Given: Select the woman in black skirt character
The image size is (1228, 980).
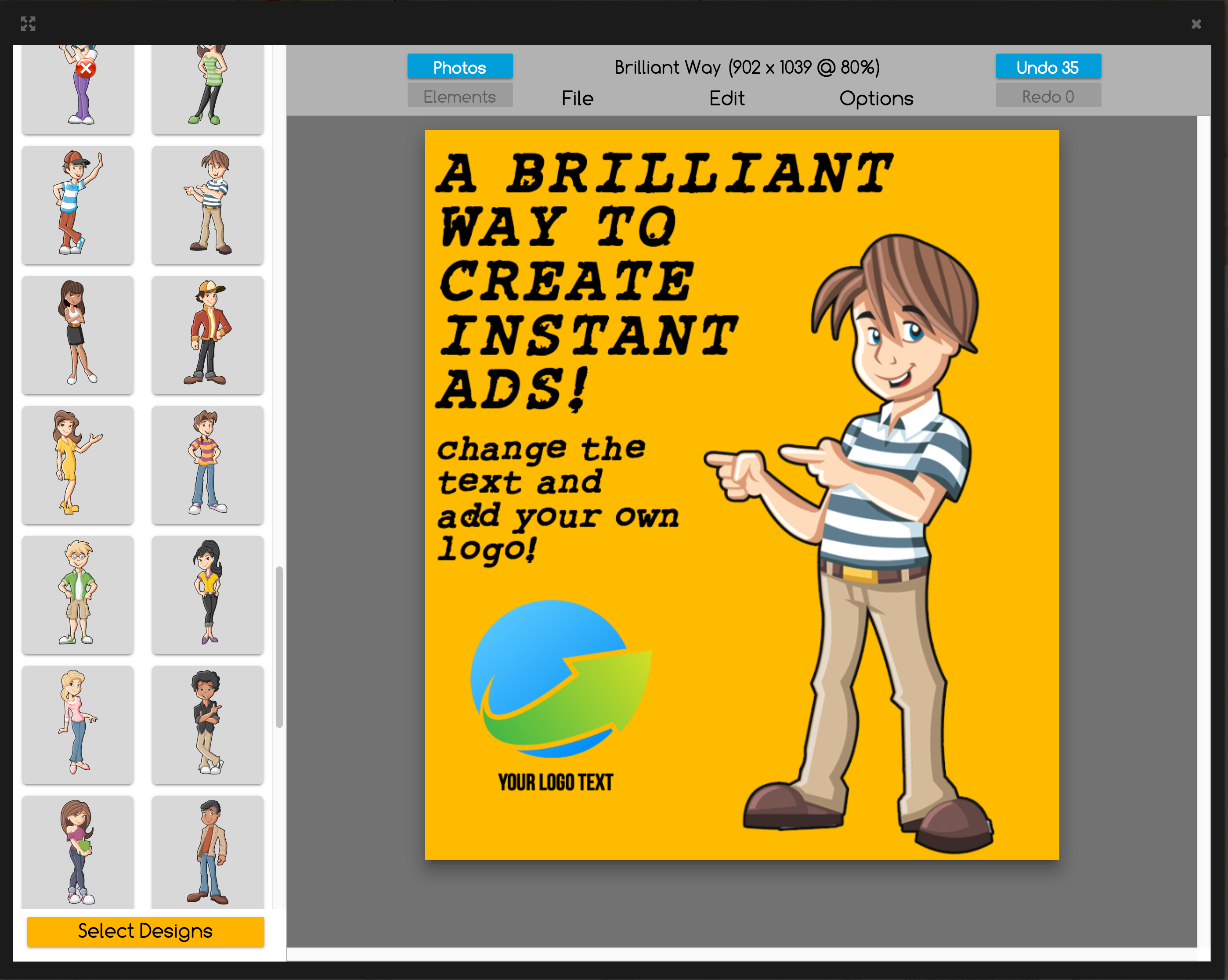Looking at the screenshot, I should tap(78, 335).
